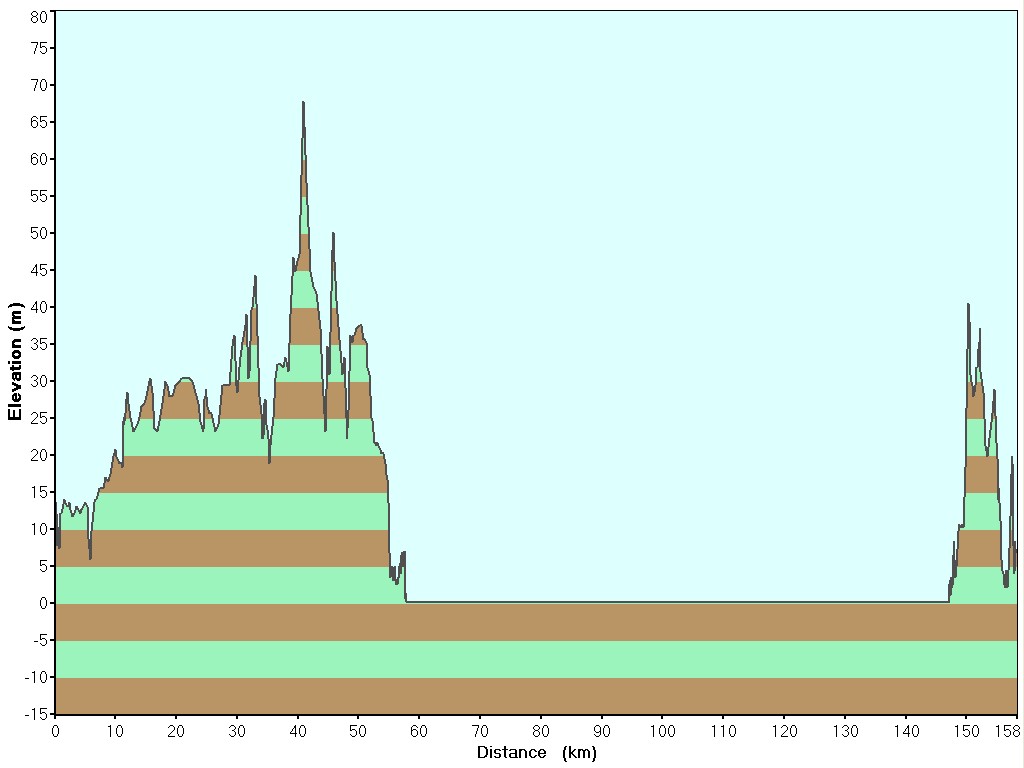Screen dimensions: 1024x768
Task: Select the profile dip near 6 km
Action: [x=90, y=557]
